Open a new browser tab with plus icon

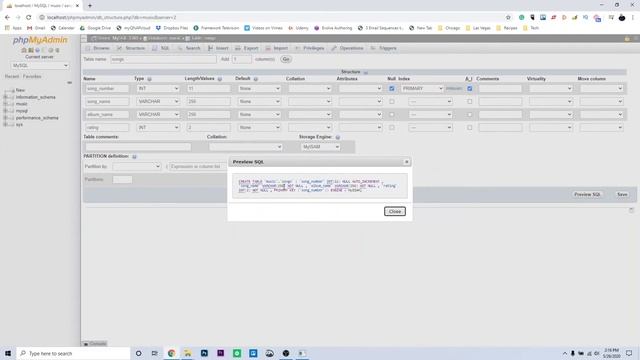tap(90, 6)
